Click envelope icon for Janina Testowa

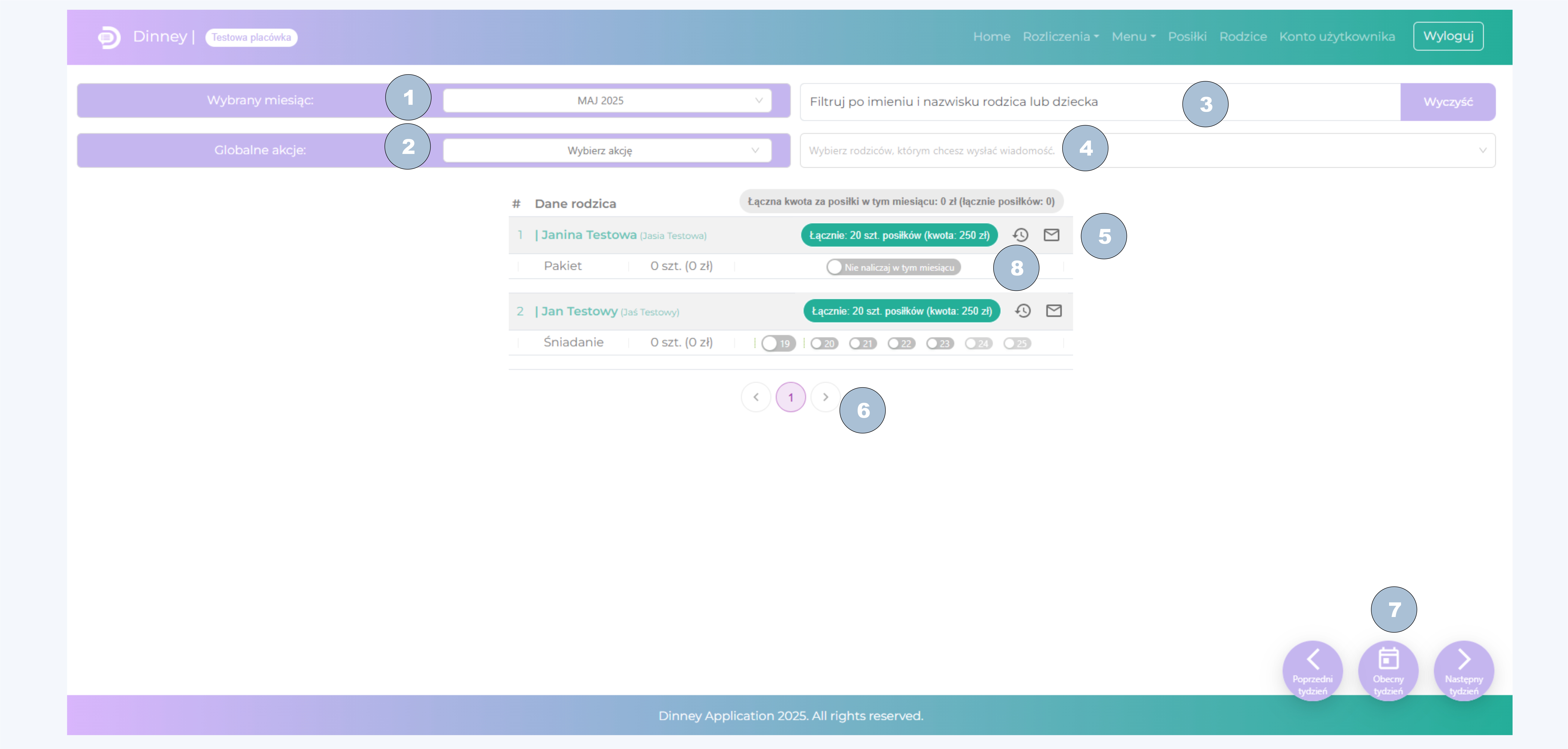[1051, 235]
